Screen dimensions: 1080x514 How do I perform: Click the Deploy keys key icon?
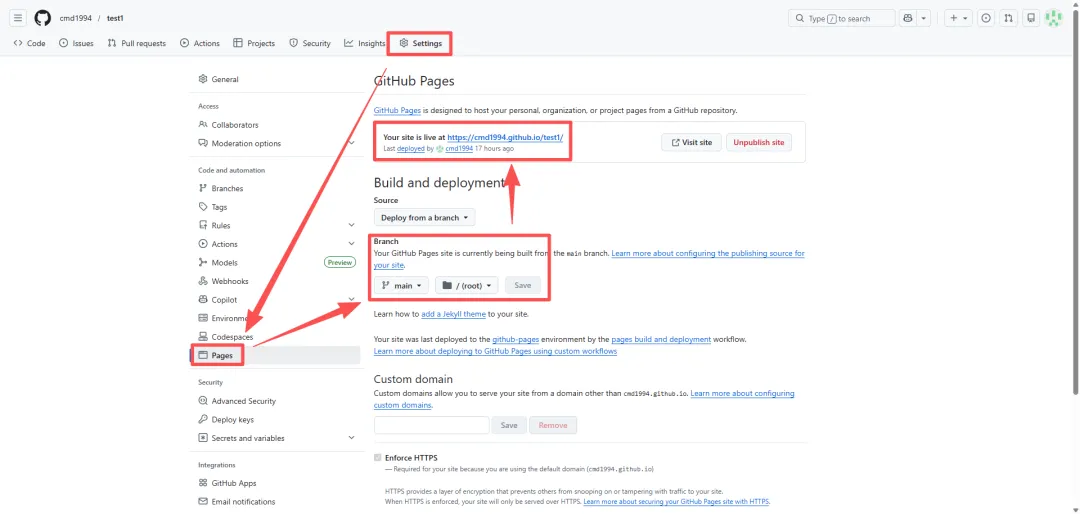(x=203, y=420)
